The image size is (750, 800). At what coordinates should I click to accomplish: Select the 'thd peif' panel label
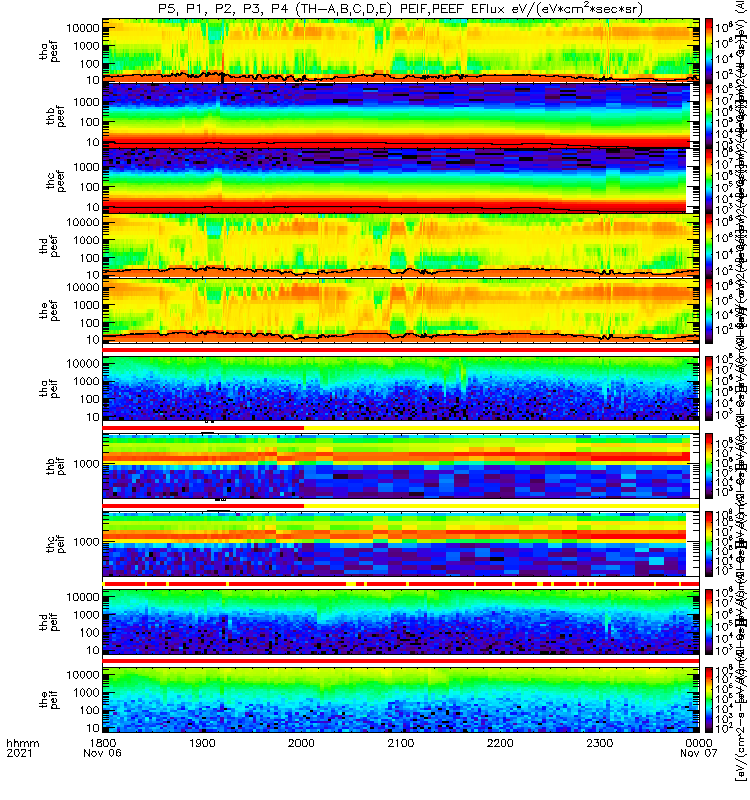coord(49,622)
